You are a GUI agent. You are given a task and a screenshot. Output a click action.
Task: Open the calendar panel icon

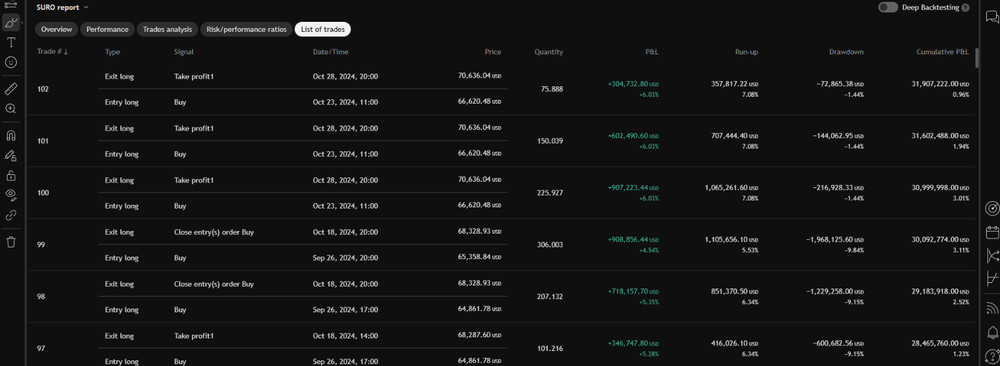[992, 232]
